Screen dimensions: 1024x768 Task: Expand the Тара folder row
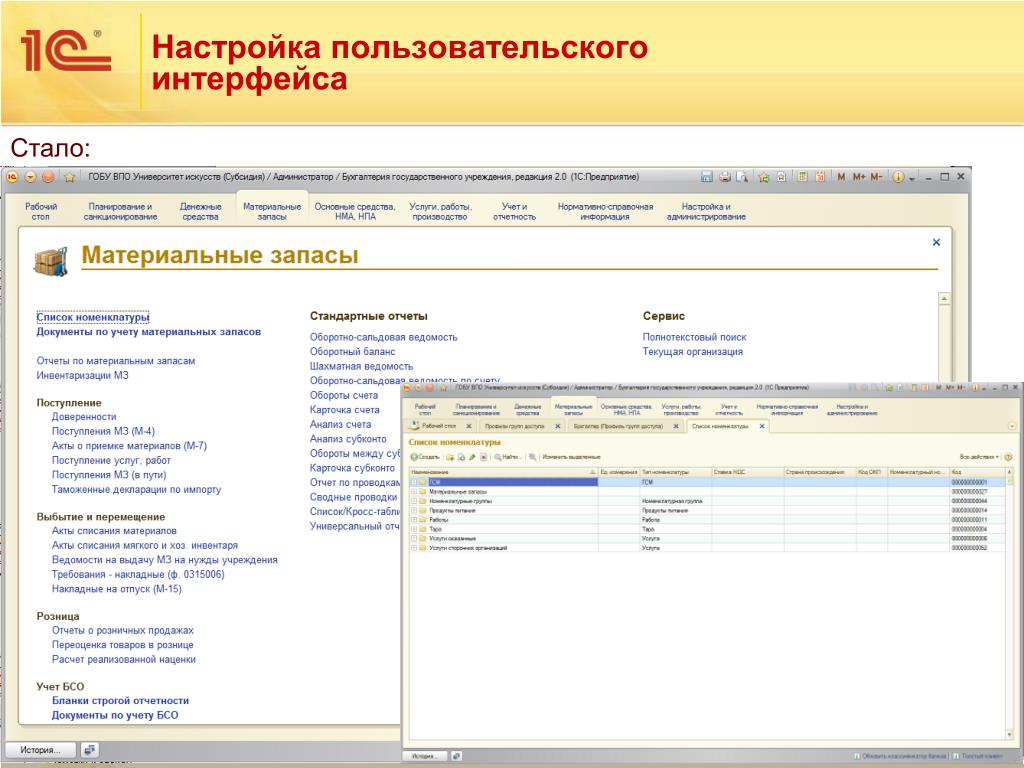[x=413, y=529]
